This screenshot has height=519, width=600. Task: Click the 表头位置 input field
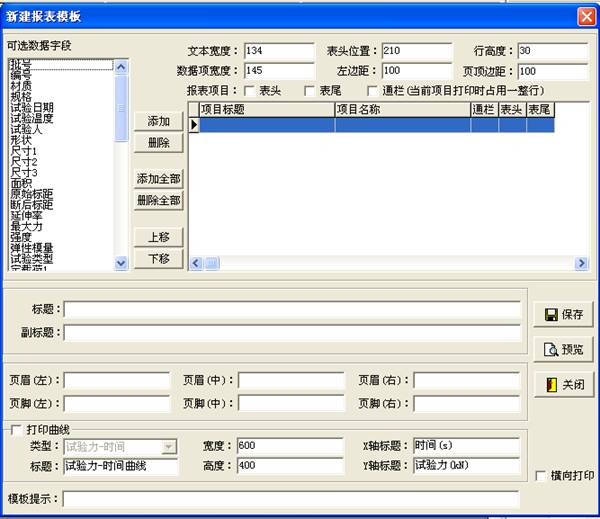(417, 51)
